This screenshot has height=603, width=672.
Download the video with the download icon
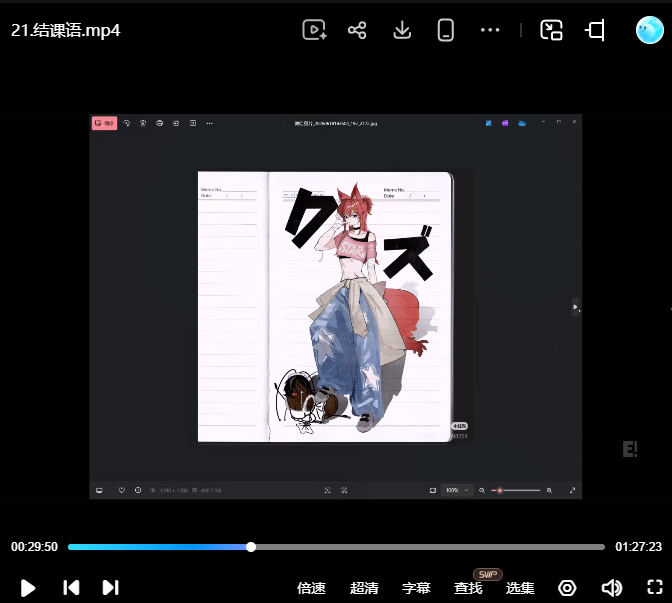tap(402, 30)
